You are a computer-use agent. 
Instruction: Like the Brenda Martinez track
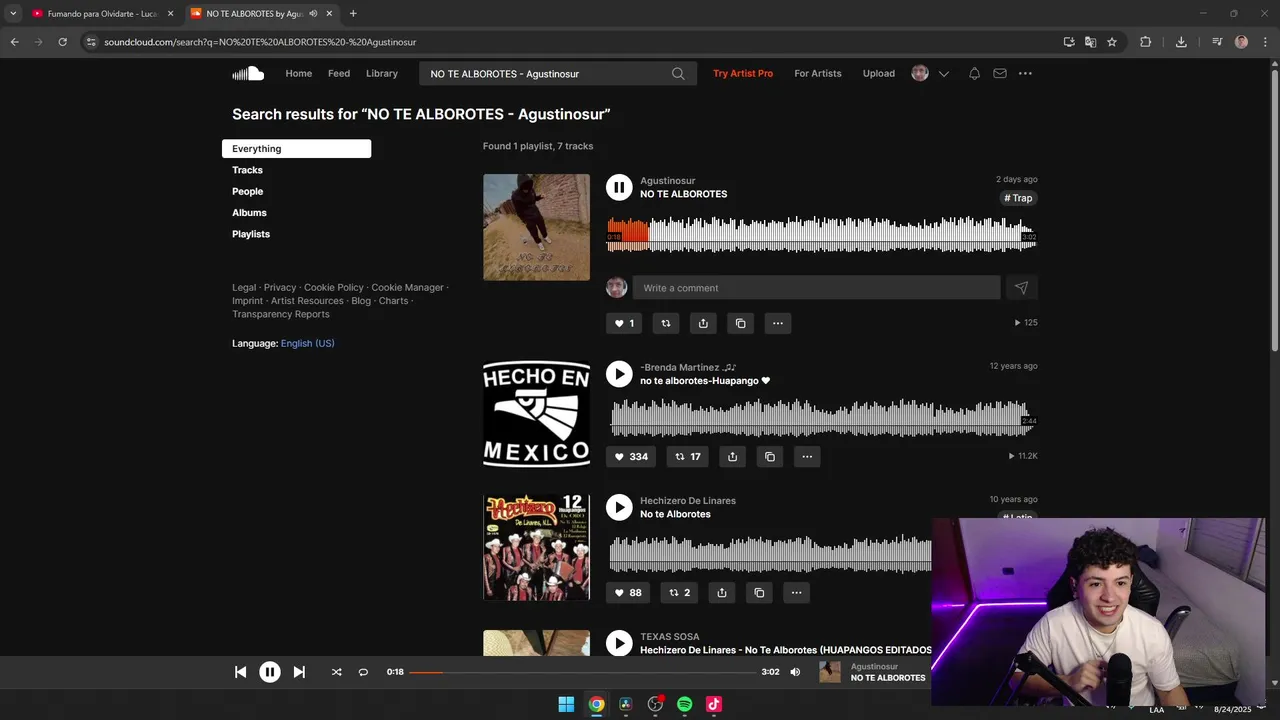(631, 456)
